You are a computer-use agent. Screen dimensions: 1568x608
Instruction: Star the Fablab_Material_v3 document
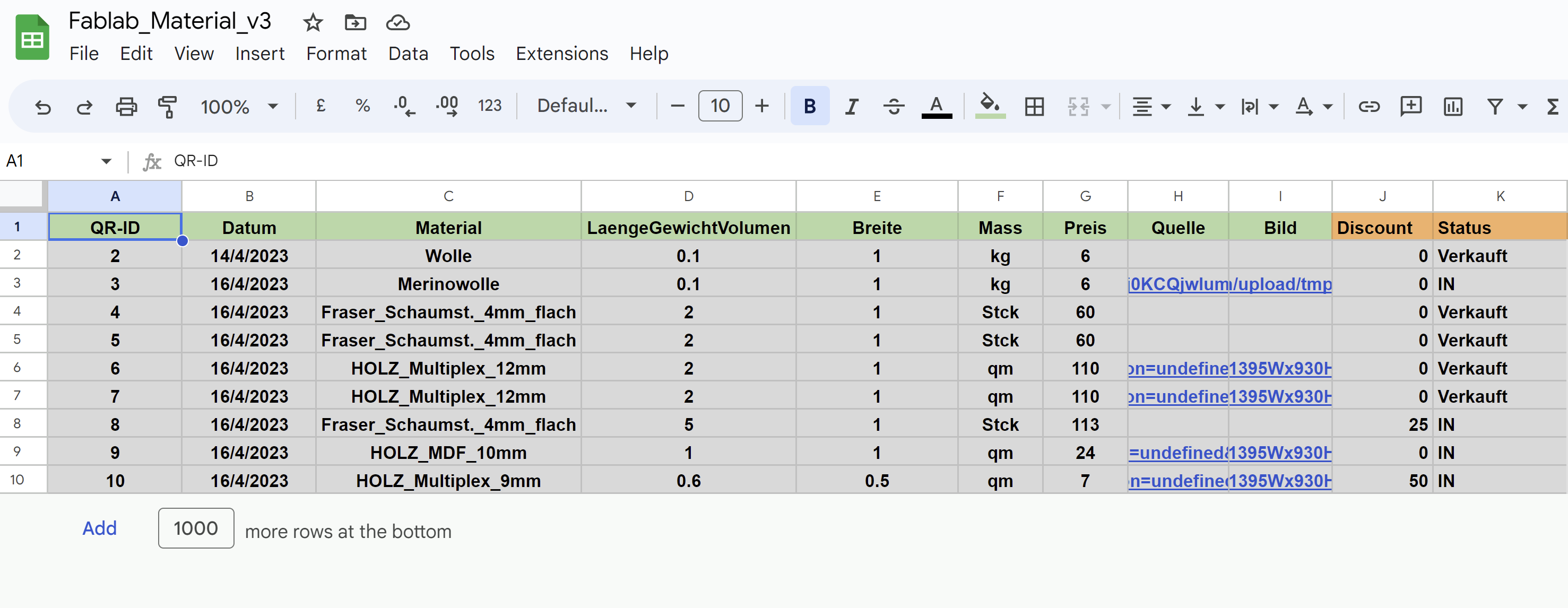click(313, 23)
